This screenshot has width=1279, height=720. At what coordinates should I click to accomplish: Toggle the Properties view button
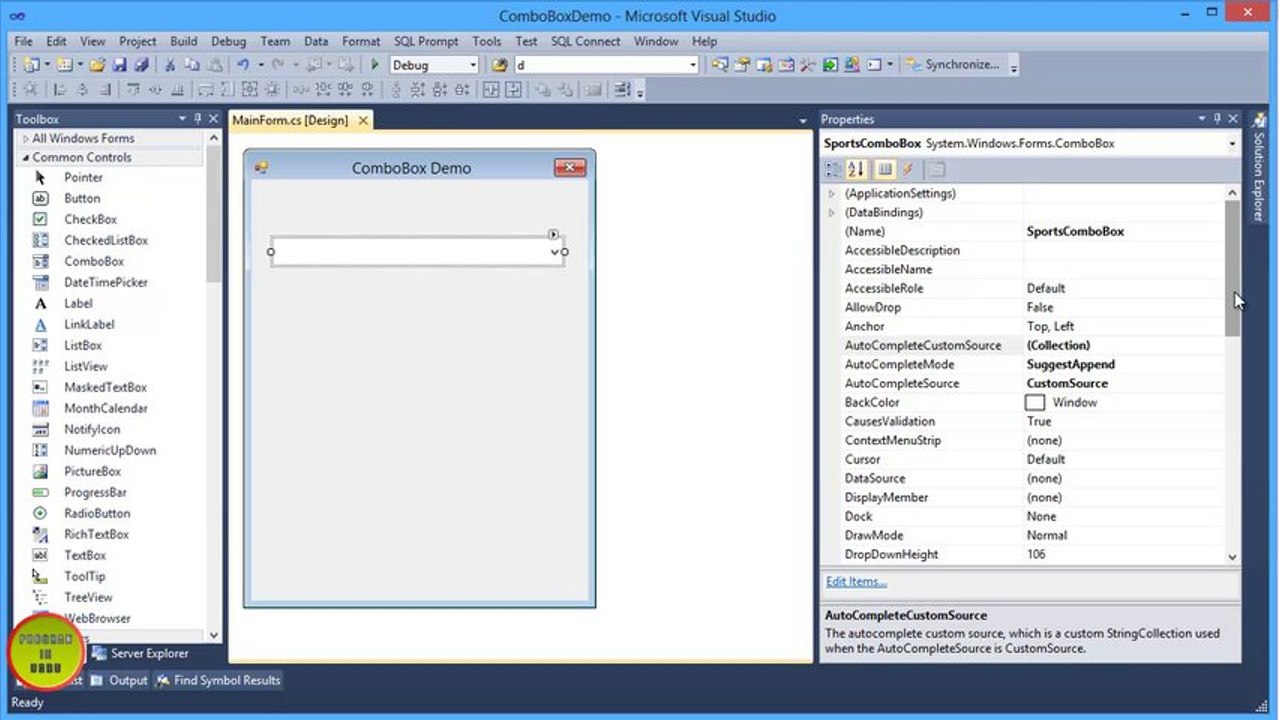pyautogui.click(x=884, y=170)
